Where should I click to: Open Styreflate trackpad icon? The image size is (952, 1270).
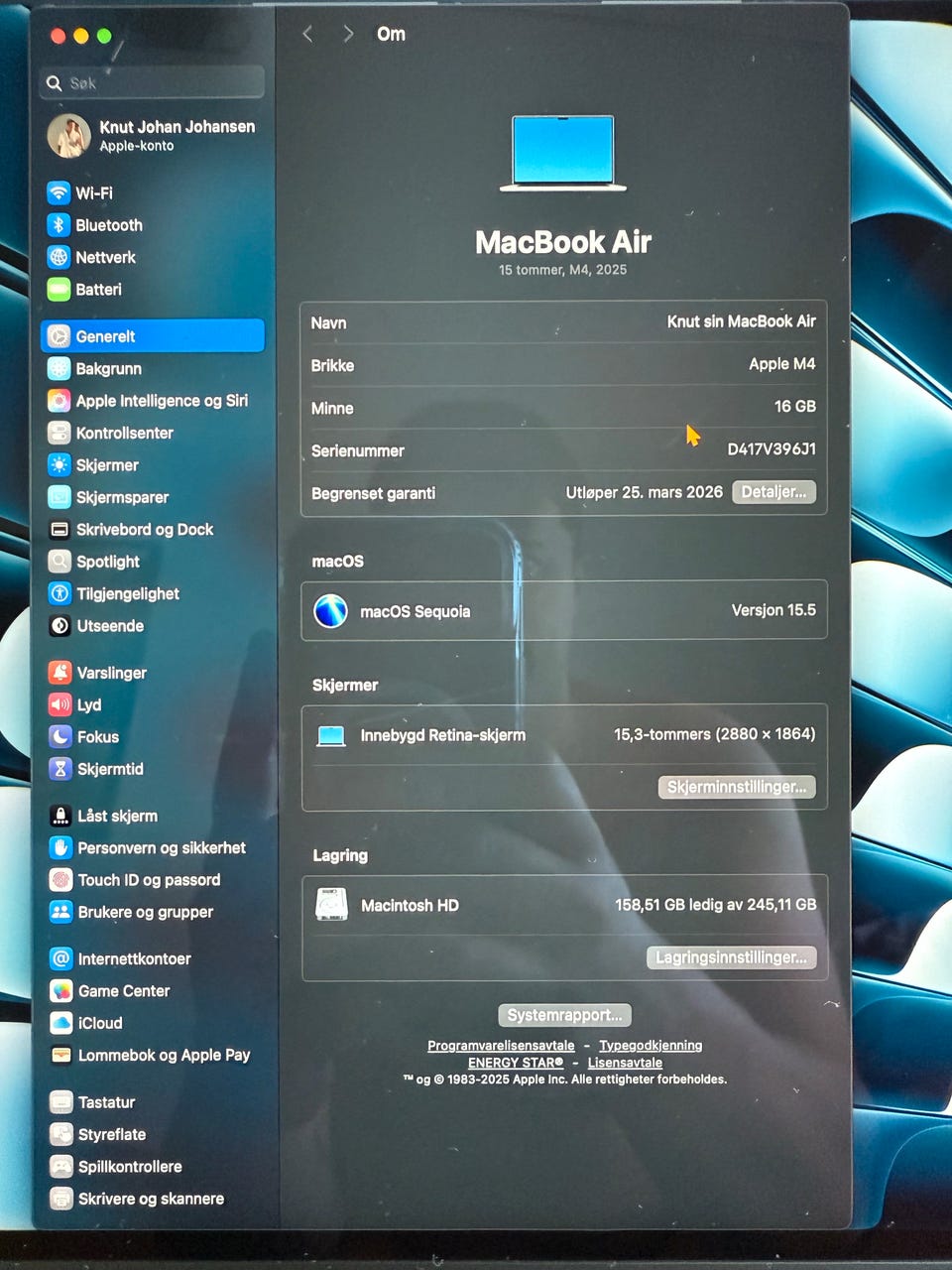pos(61,1134)
